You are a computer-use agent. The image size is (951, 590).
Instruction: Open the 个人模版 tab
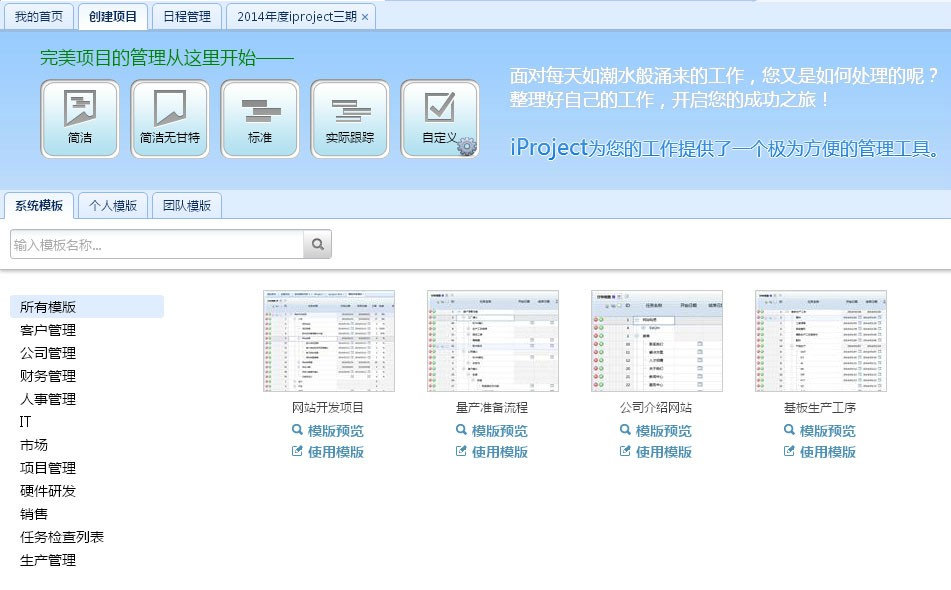(113, 206)
